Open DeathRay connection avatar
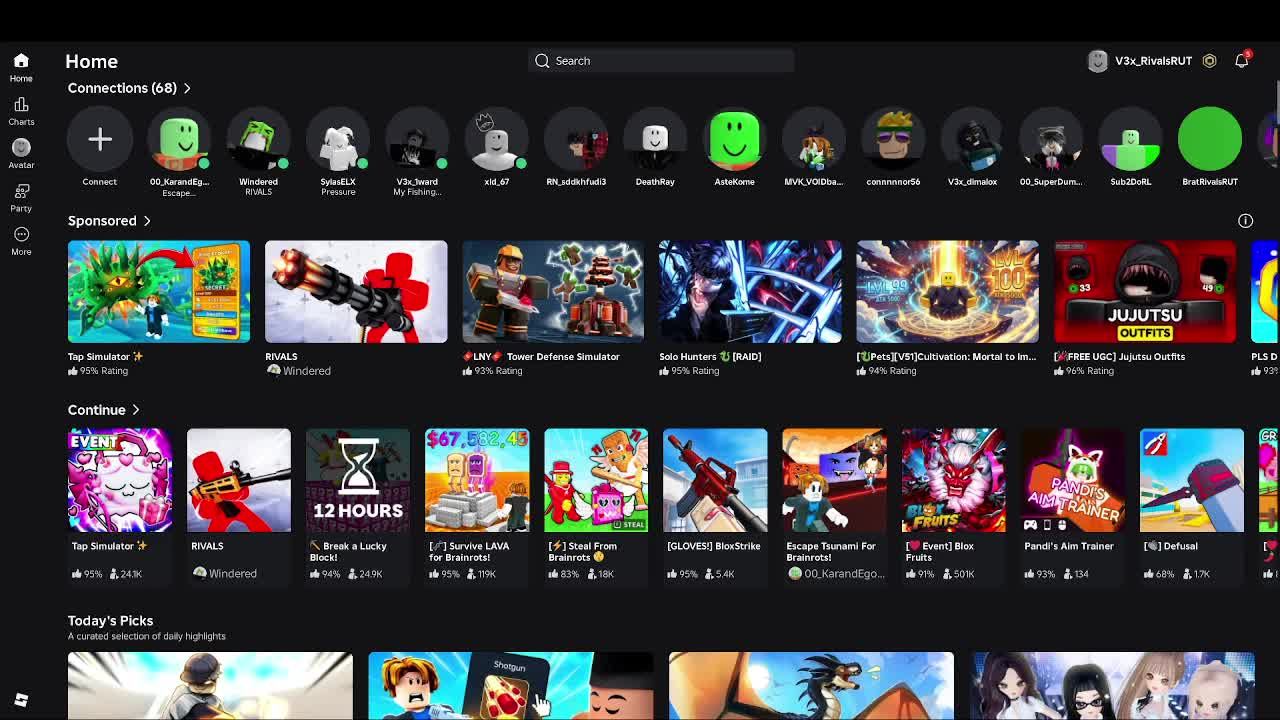 coord(655,139)
